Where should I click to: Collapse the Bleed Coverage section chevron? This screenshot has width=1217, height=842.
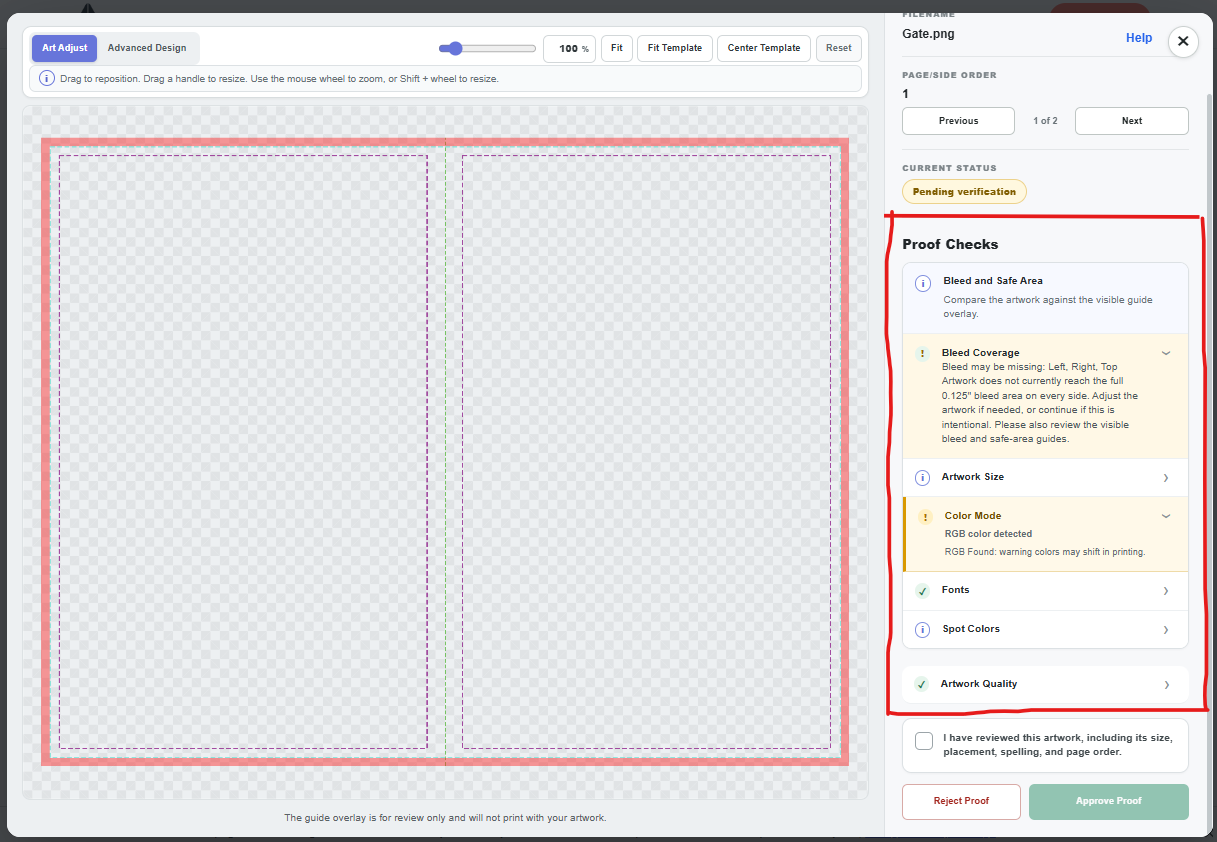[1166, 353]
